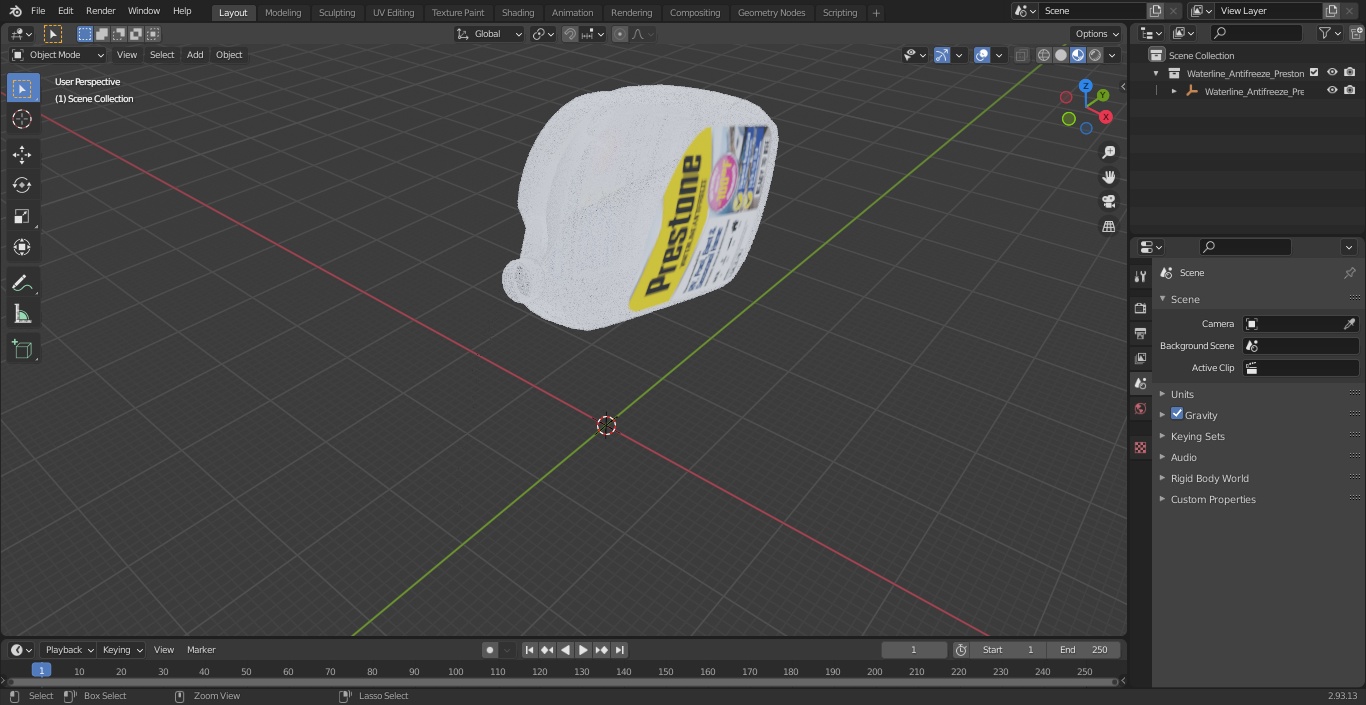Open the Output properties tab
Image resolution: width=1366 pixels, height=705 pixels.
click(1140, 334)
